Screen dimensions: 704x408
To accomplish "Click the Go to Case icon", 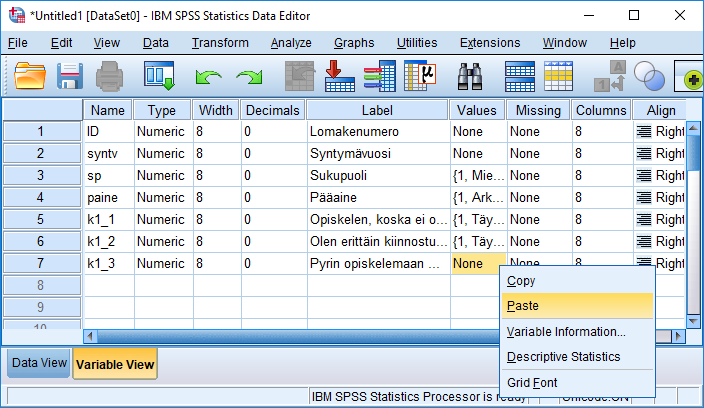I will 300,76.
